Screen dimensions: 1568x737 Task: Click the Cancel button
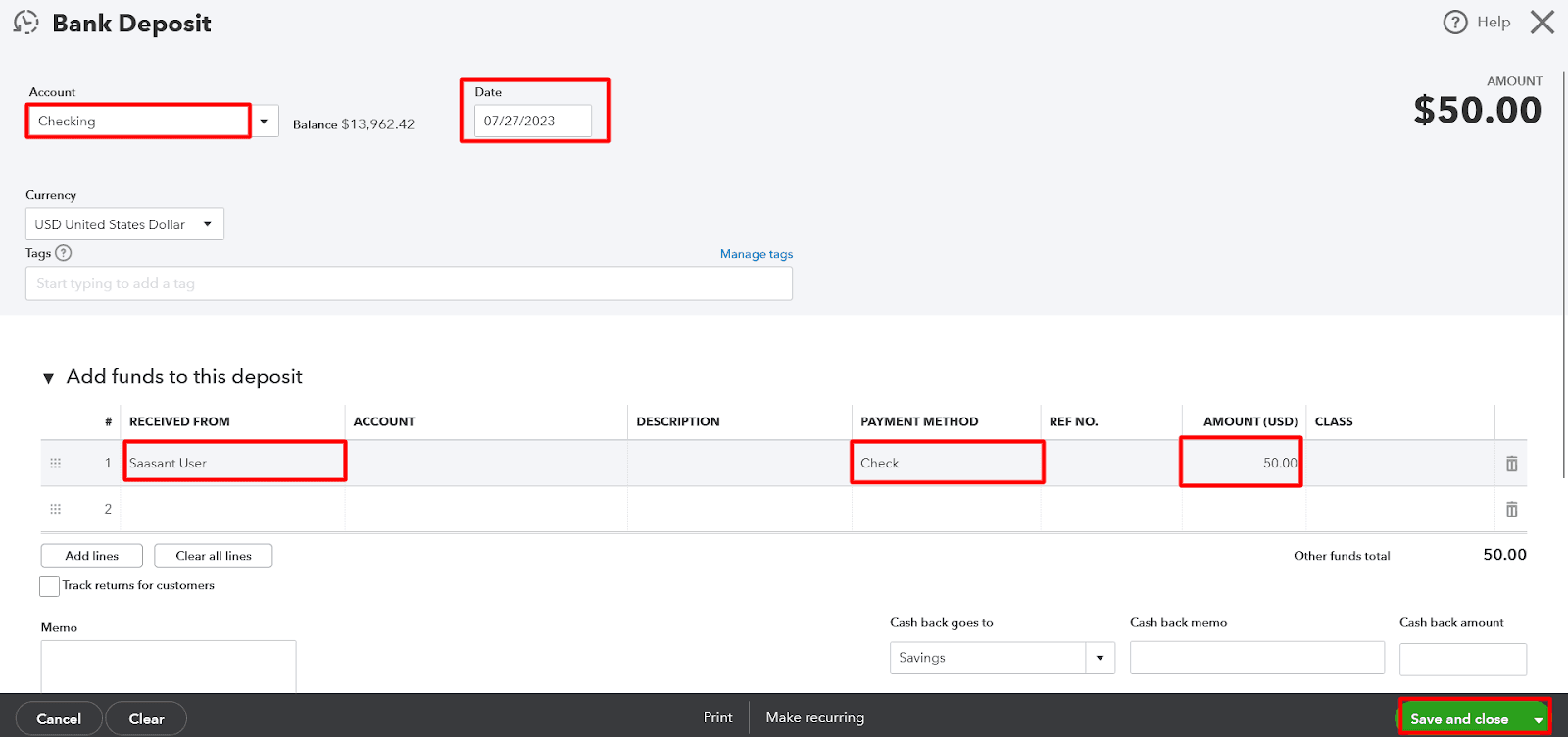59,719
